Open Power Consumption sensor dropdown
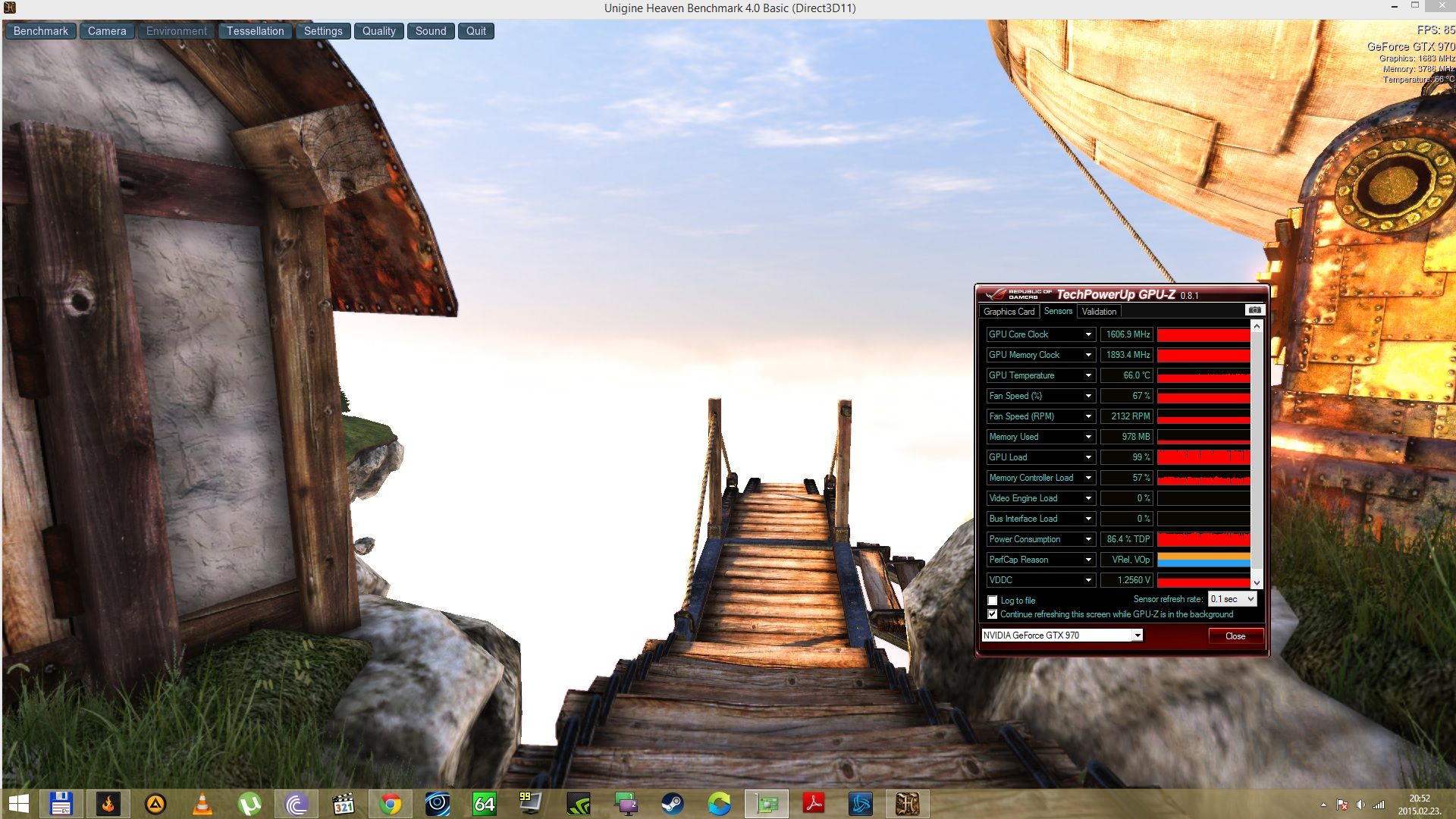This screenshot has width=1456, height=819. tap(1088, 539)
